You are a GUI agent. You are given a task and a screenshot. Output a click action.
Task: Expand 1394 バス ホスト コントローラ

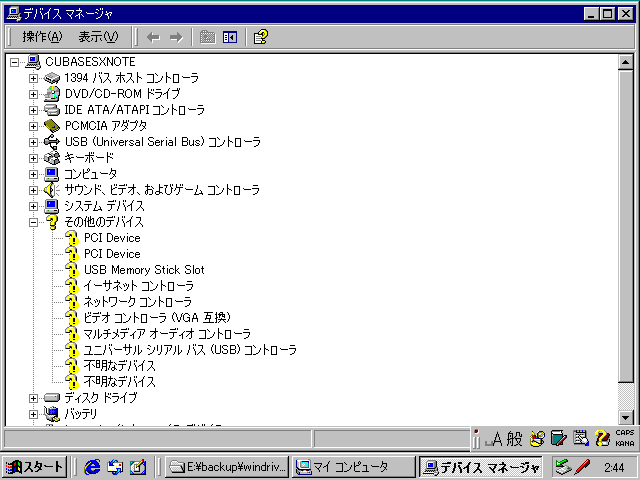[33, 78]
